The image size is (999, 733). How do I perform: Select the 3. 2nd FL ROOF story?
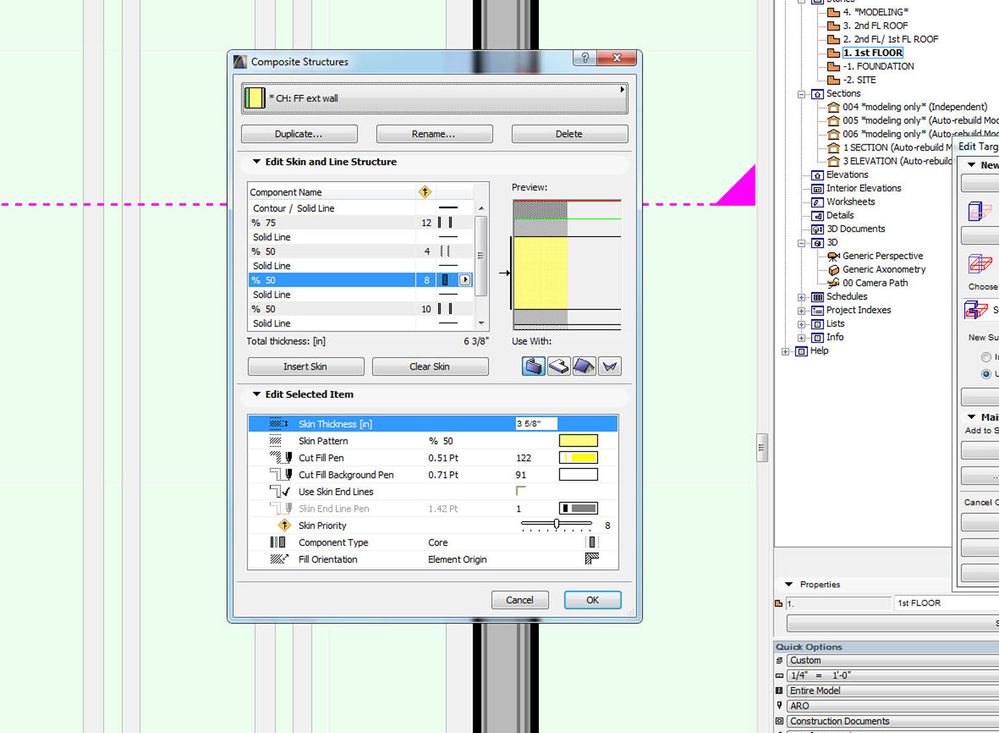[x=875, y=25]
